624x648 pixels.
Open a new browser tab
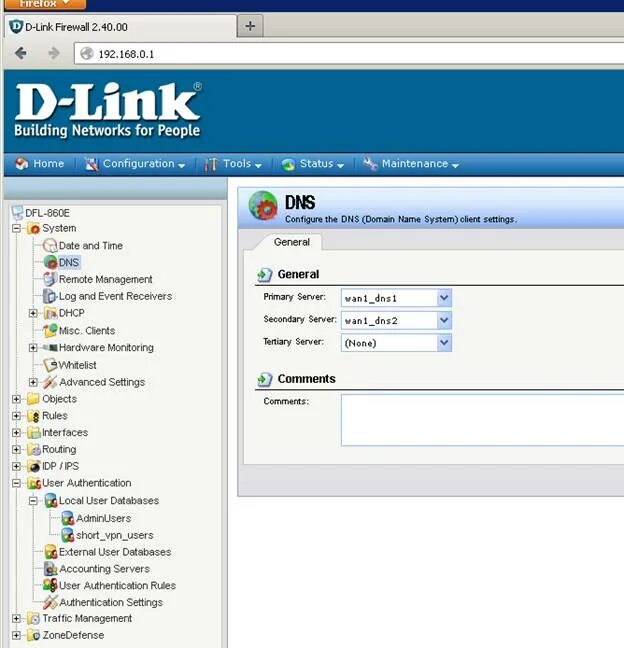[x=250, y=26]
